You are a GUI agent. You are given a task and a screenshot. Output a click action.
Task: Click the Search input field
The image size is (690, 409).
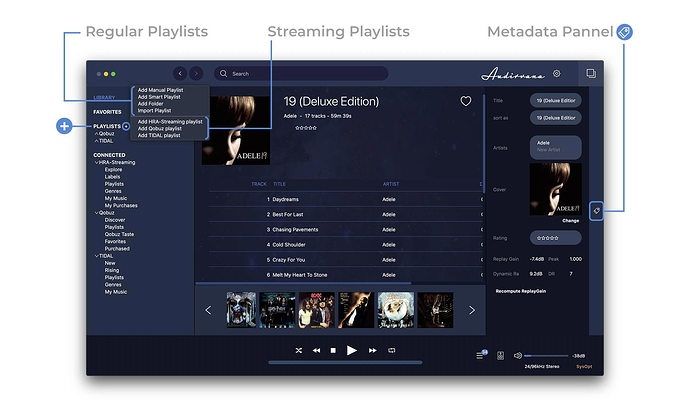301,74
